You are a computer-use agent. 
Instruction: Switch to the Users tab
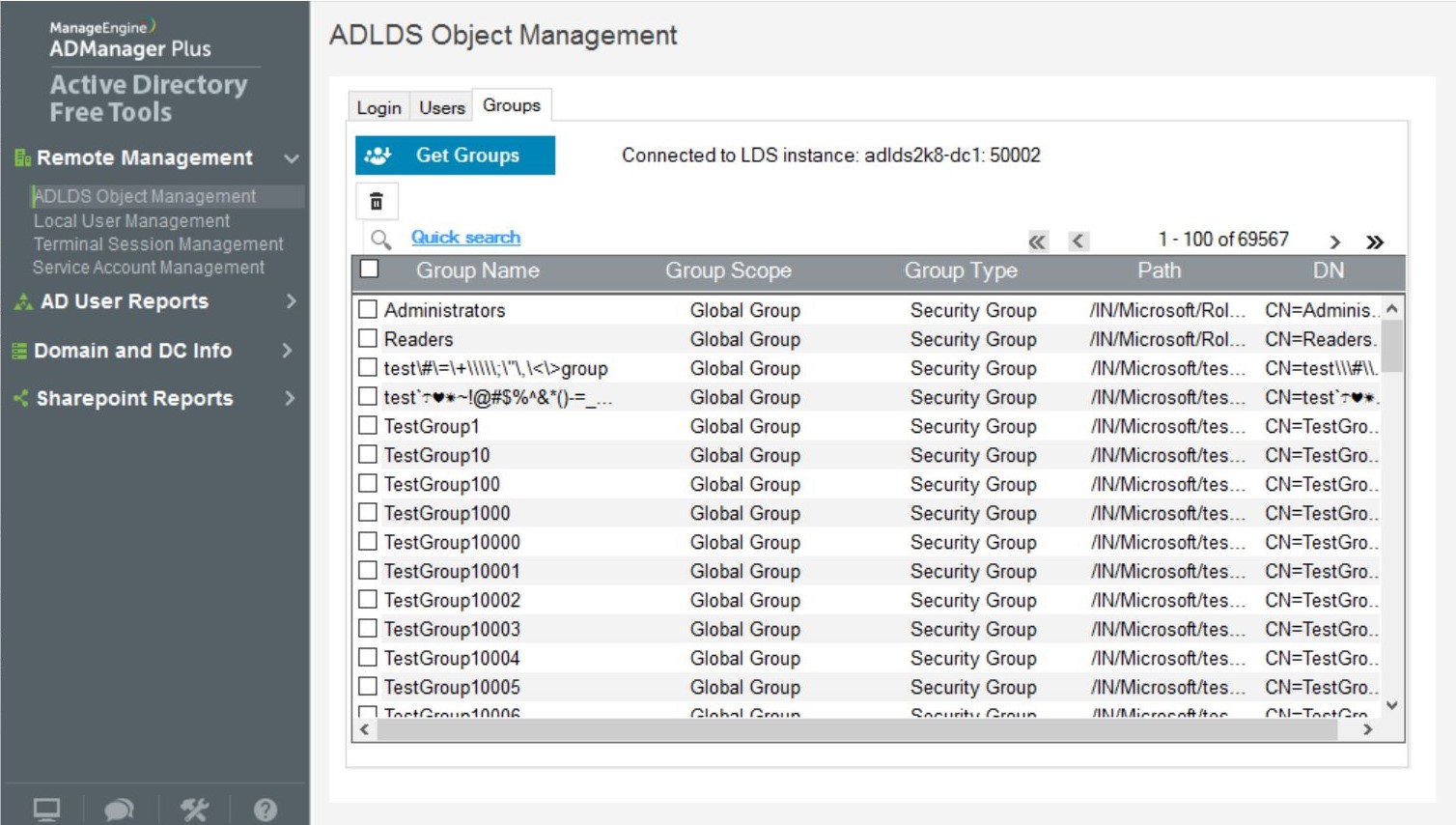[x=440, y=106]
